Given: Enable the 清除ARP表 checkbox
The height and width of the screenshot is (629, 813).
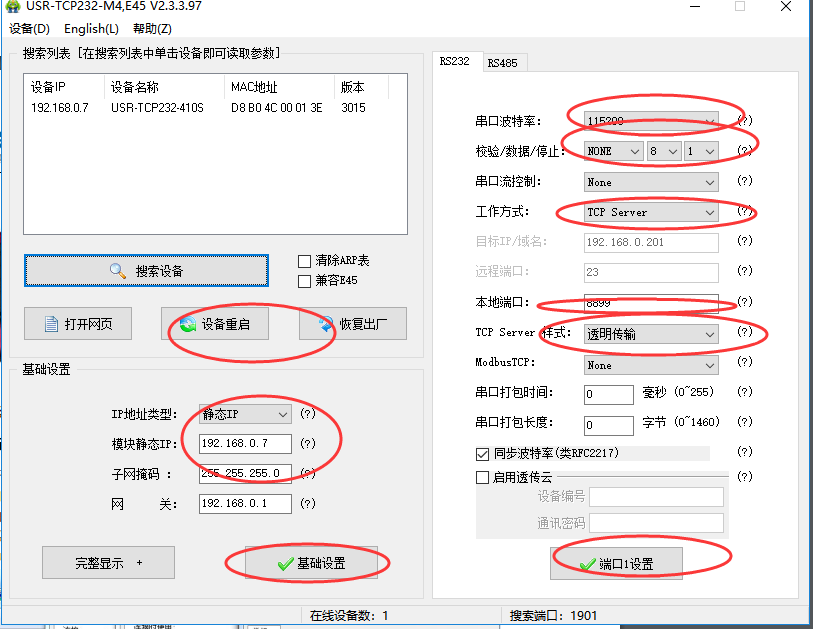Looking at the screenshot, I should (305, 261).
